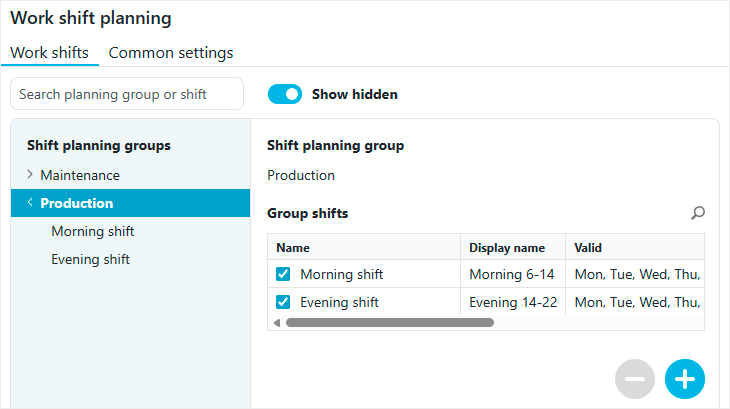Sort by the Display name column header
The width and height of the screenshot is (730, 409).
pos(508,247)
